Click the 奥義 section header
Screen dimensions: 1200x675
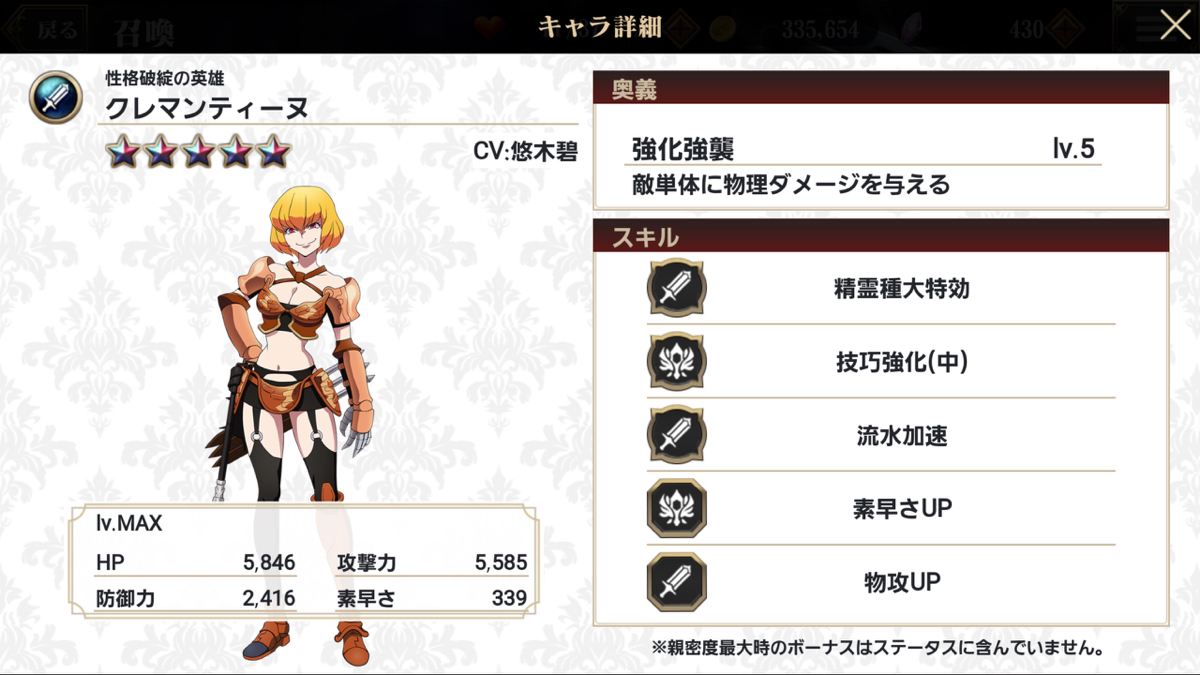coord(881,89)
